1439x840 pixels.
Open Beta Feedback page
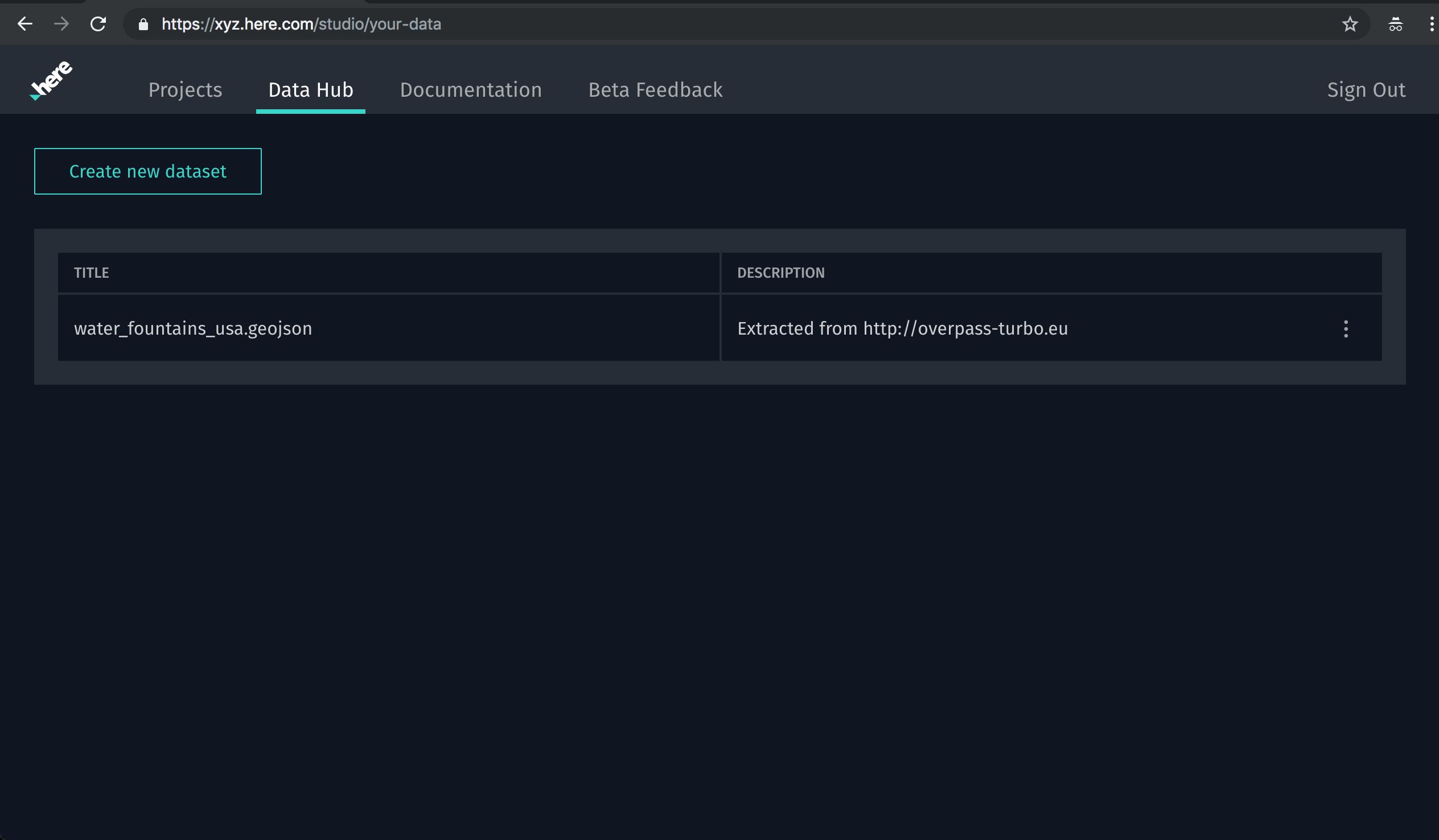coord(655,90)
